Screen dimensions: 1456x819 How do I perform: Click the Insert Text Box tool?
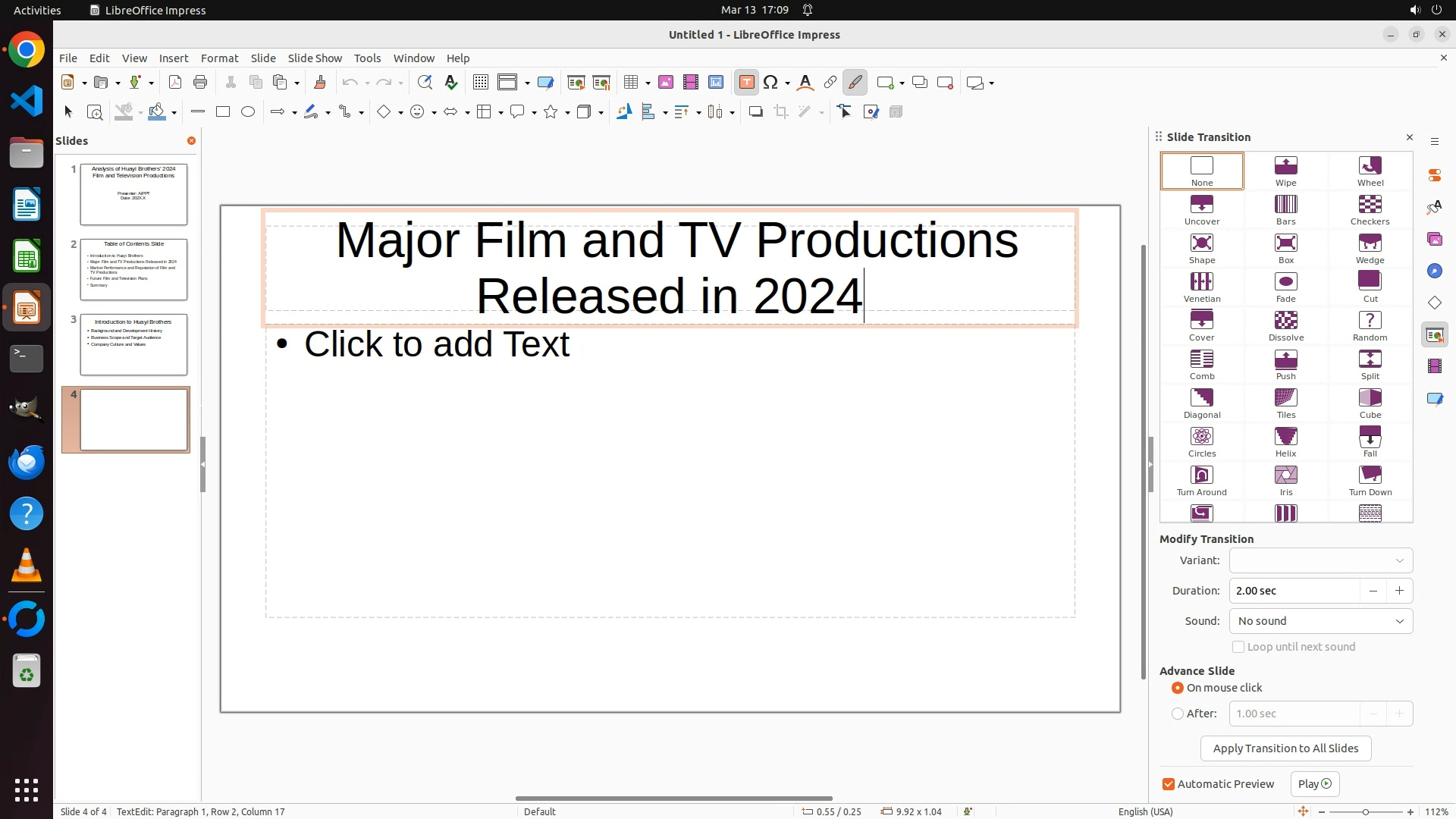point(746,83)
